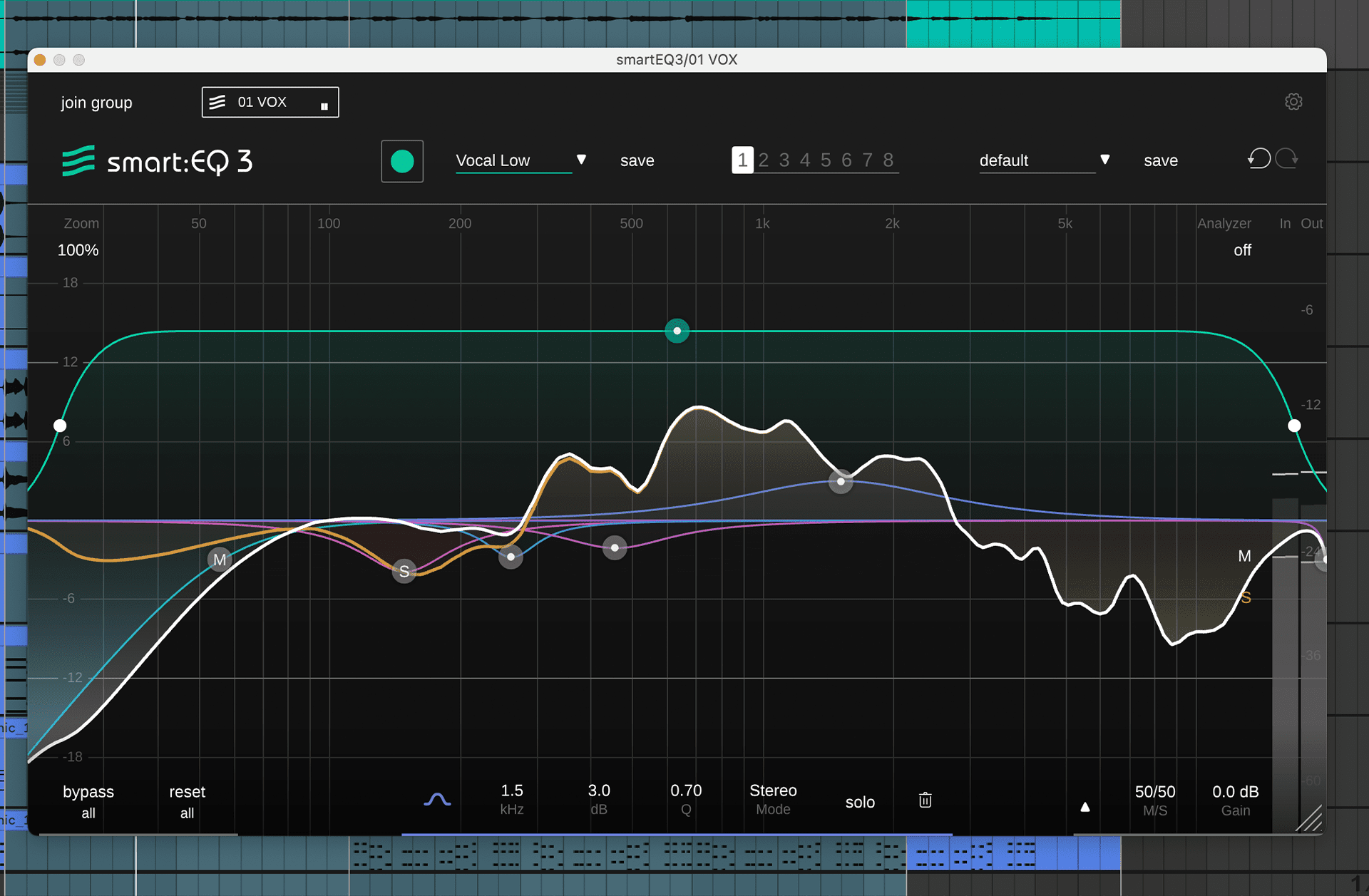This screenshot has height=896, width=1369.
Task: Grab the left white range handle
Action: click(60, 426)
